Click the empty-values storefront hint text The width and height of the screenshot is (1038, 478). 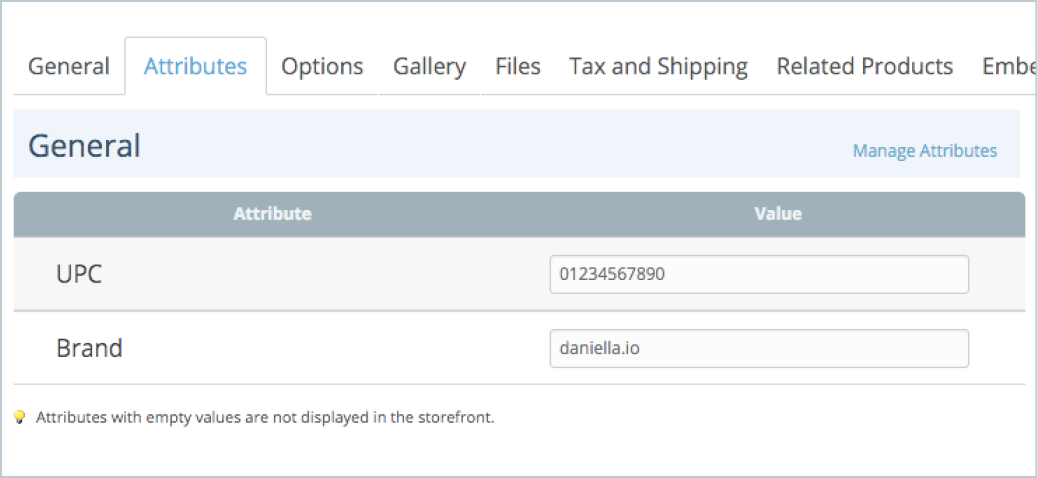[265, 418]
